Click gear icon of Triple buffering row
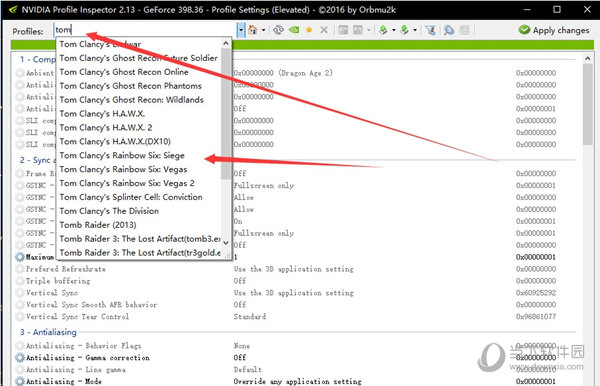600x386 pixels. coord(20,281)
